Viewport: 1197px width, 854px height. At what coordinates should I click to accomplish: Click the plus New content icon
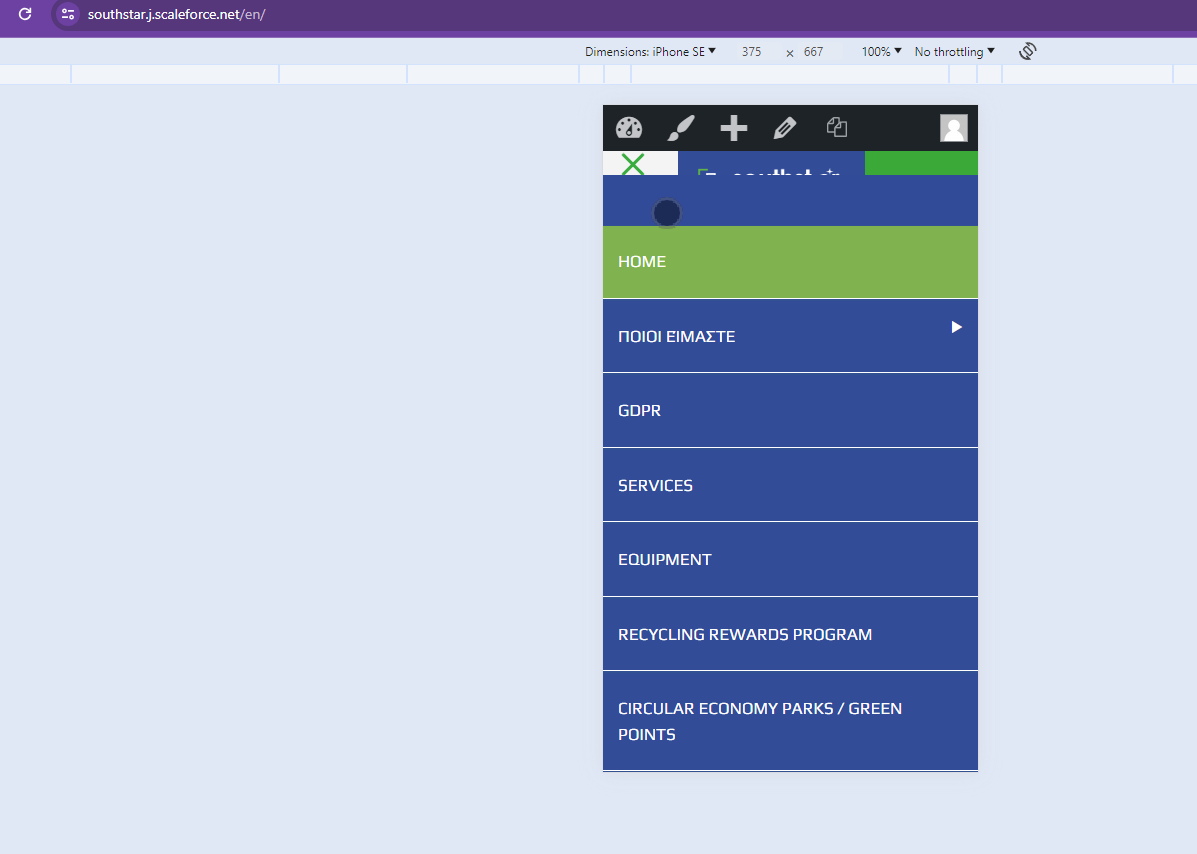point(734,127)
